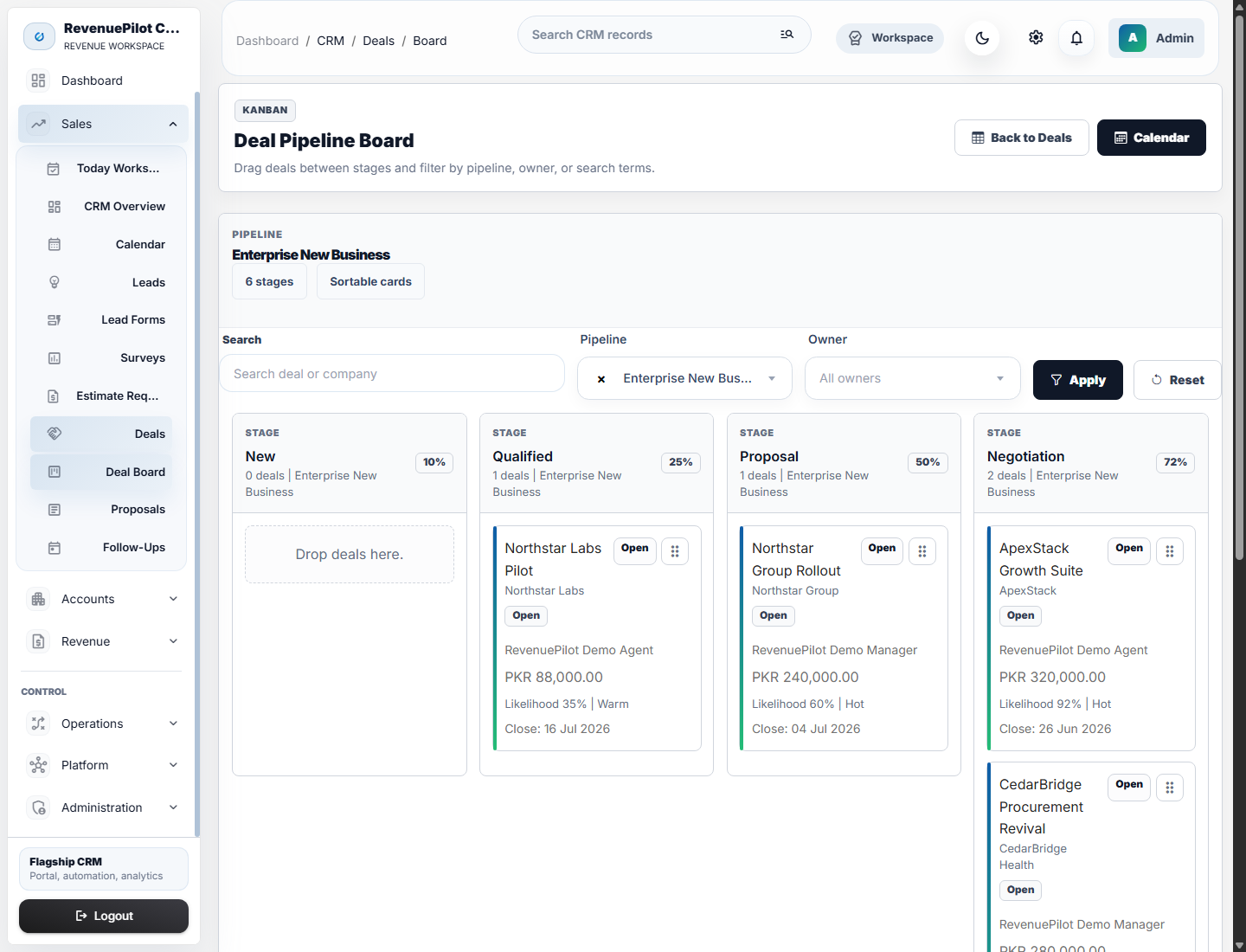The image size is (1246, 952).
Task: Click the Admin avatar badge
Action: (x=1133, y=38)
